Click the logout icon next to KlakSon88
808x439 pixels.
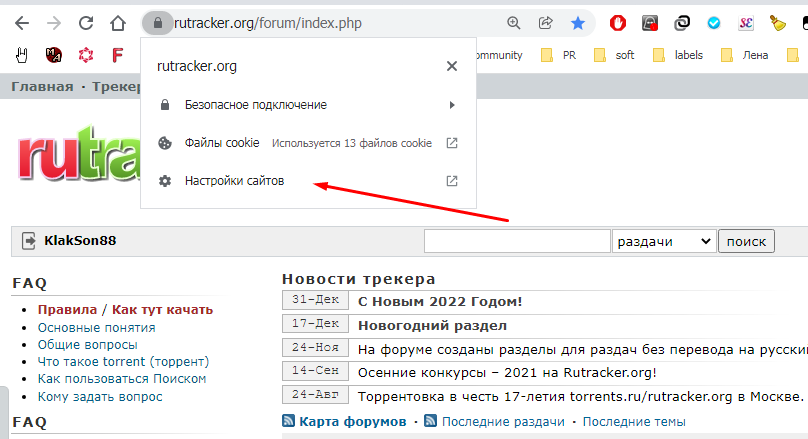[28, 241]
